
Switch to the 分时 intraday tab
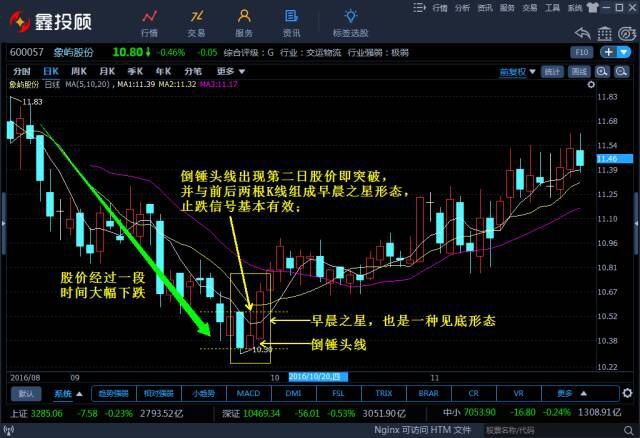[22, 71]
